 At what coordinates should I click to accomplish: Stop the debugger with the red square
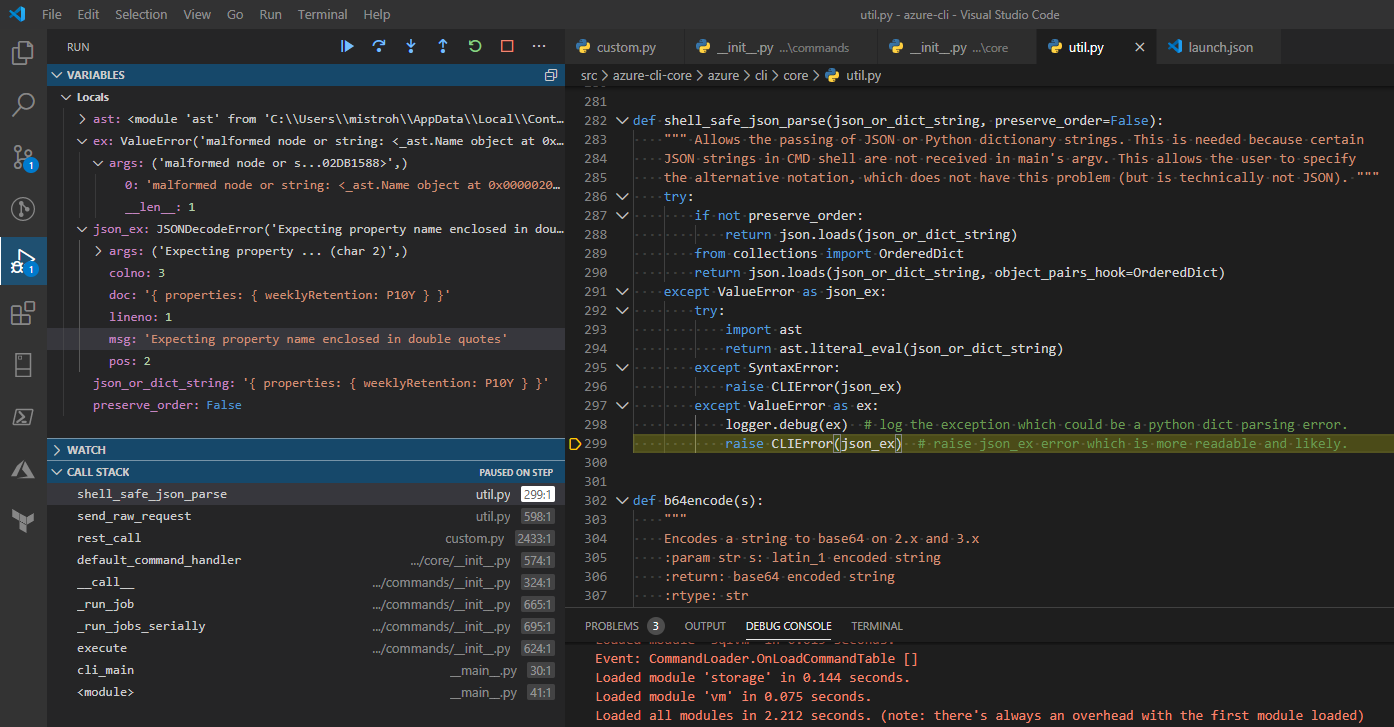pyautogui.click(x=507, y=47)
